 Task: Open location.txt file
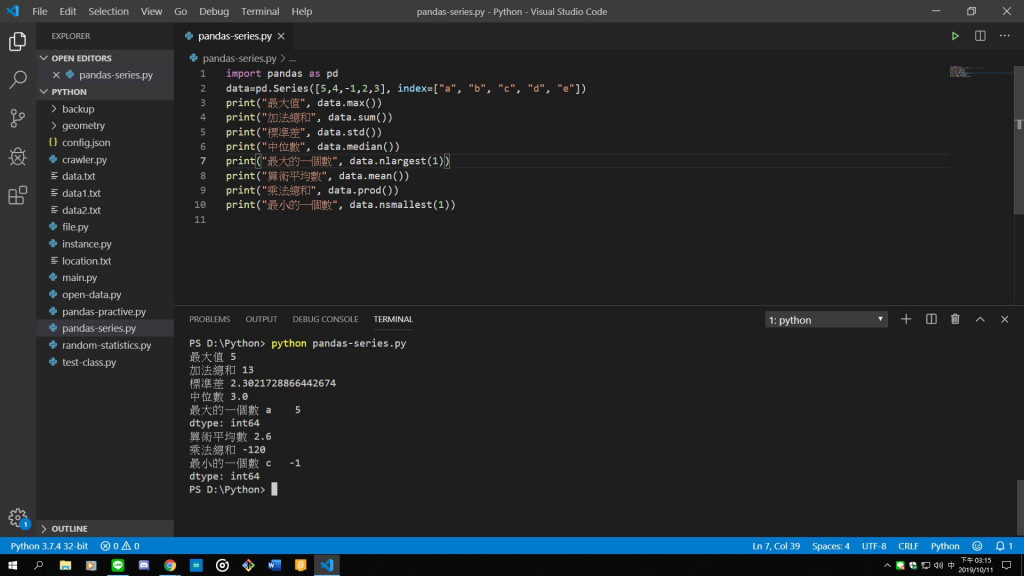(105, 261)
